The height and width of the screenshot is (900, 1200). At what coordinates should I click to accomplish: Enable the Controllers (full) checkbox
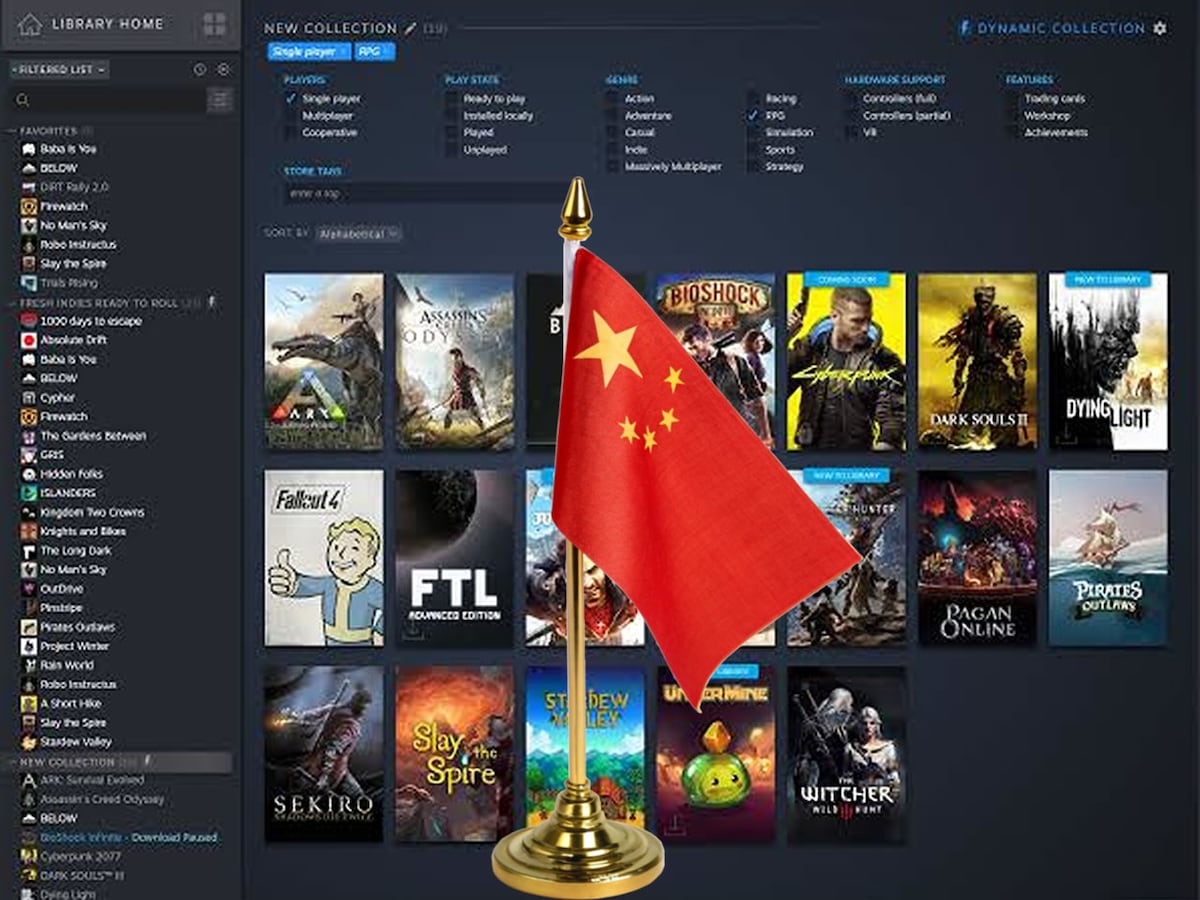(x=851, y=99)
